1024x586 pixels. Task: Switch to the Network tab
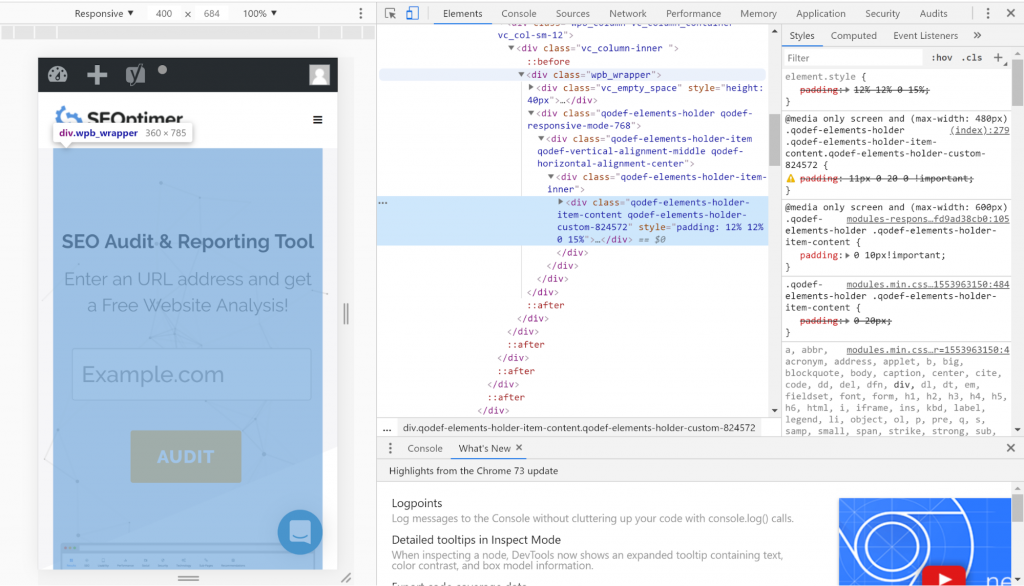click(x=628, y=14)
